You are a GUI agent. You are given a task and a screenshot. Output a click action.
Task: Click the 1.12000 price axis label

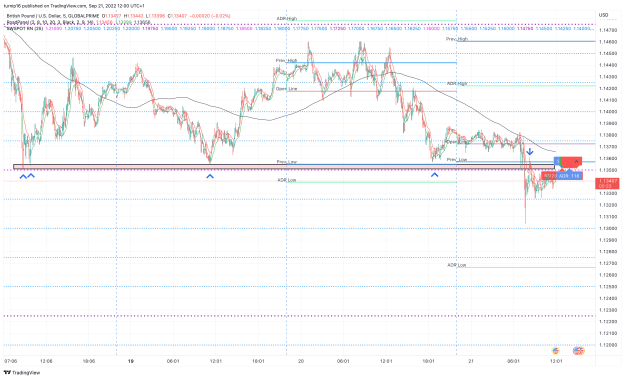[x=609, y=345]
